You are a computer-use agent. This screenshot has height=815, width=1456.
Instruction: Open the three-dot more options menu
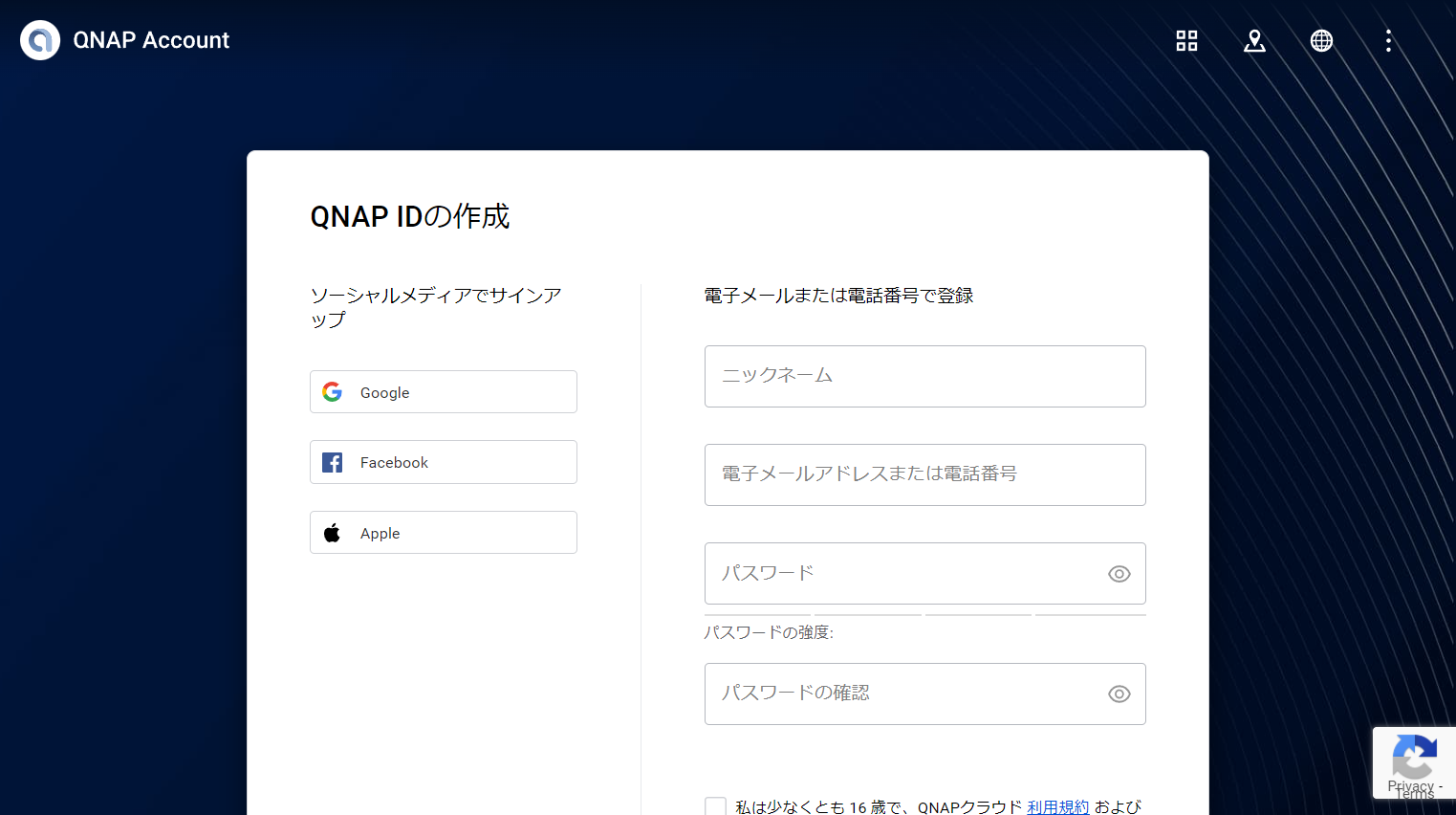1388,40
